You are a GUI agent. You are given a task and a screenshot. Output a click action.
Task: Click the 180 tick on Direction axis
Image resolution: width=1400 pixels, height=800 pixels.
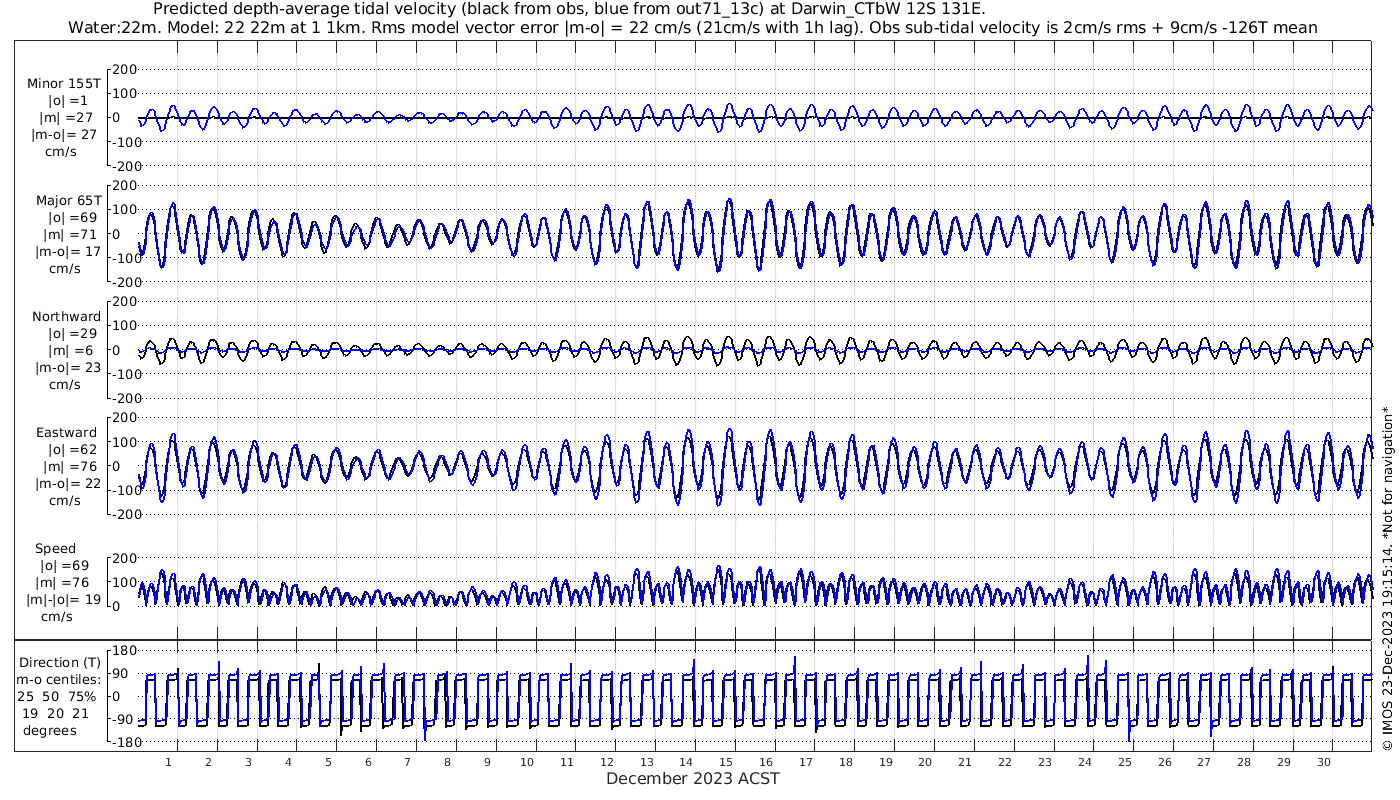(123, 650)
